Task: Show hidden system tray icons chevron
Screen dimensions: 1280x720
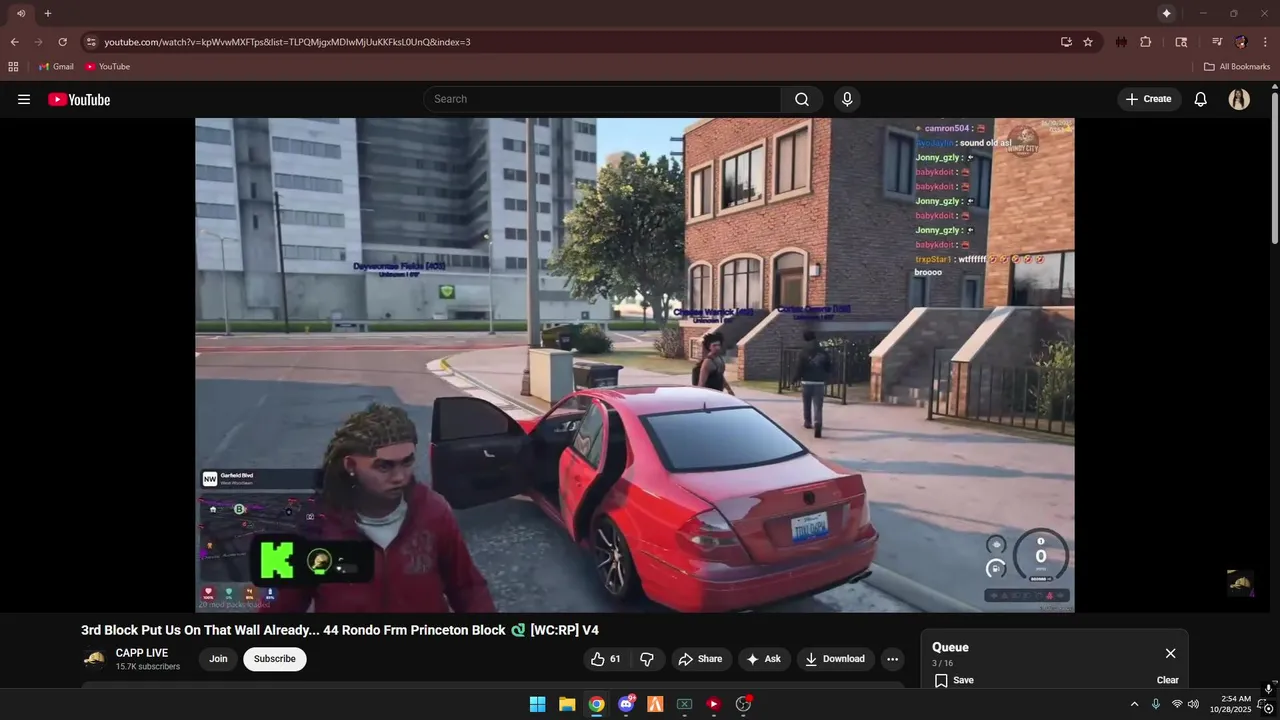Action: [1134, 704]
